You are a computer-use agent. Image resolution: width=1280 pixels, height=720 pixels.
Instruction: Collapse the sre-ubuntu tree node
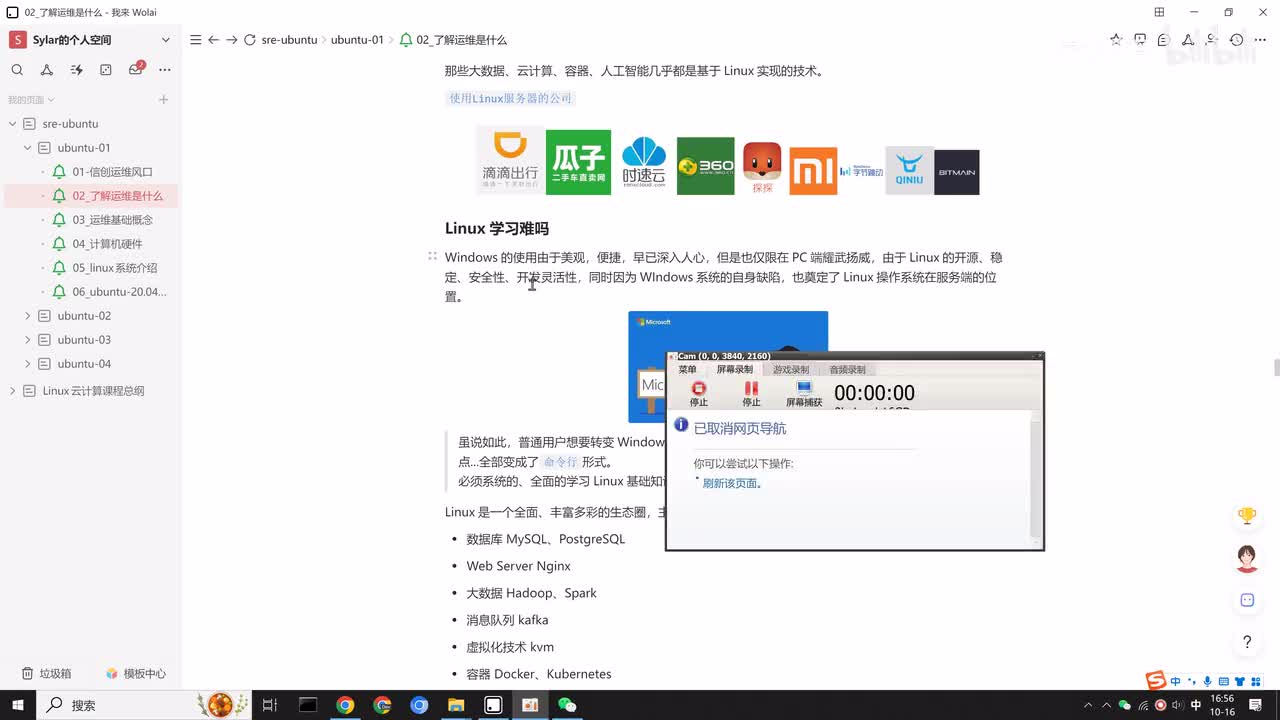pyautogui.click(x=13, y=124)
